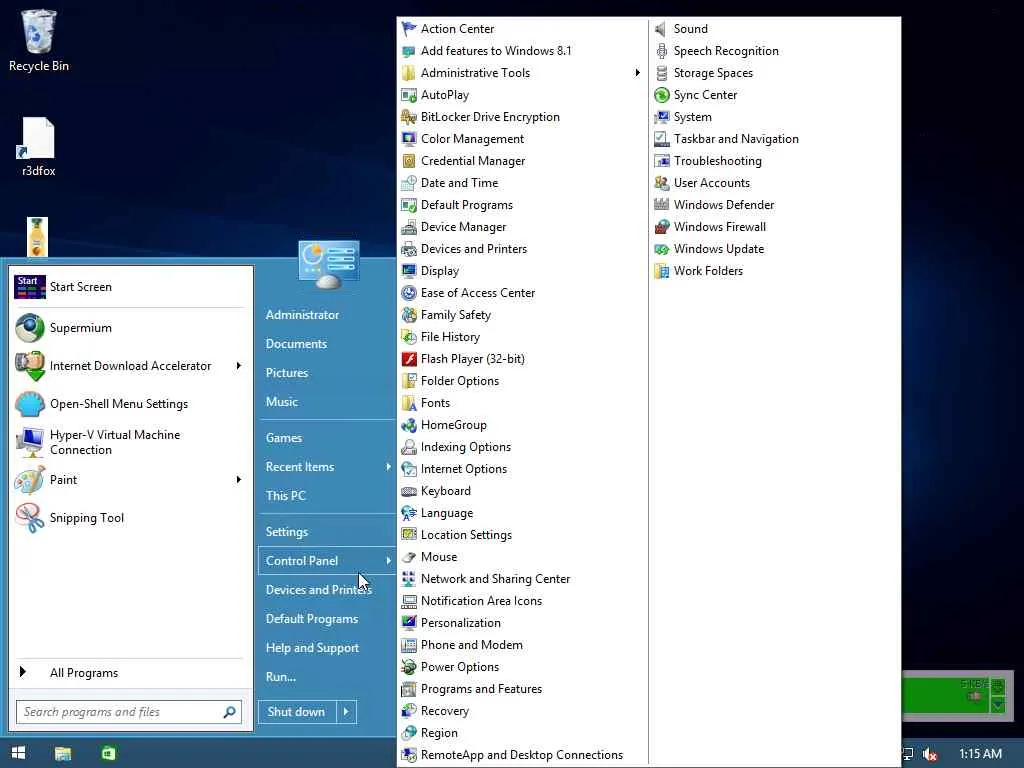Open the Documents menu entry
The width and height of the screenshot is (1024, 768).
coord(296,344)
